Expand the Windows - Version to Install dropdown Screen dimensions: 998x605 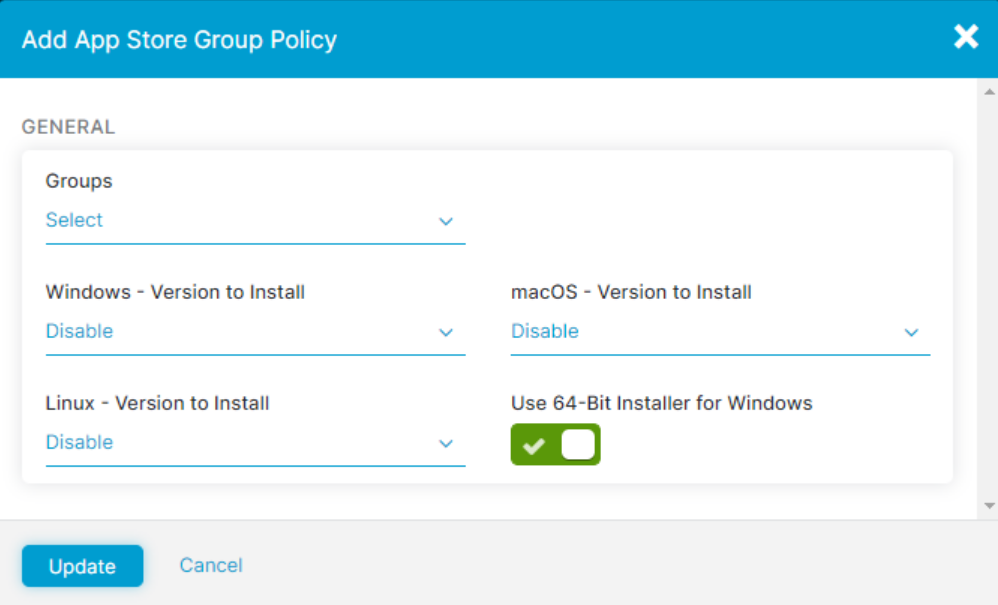point(254,331)
